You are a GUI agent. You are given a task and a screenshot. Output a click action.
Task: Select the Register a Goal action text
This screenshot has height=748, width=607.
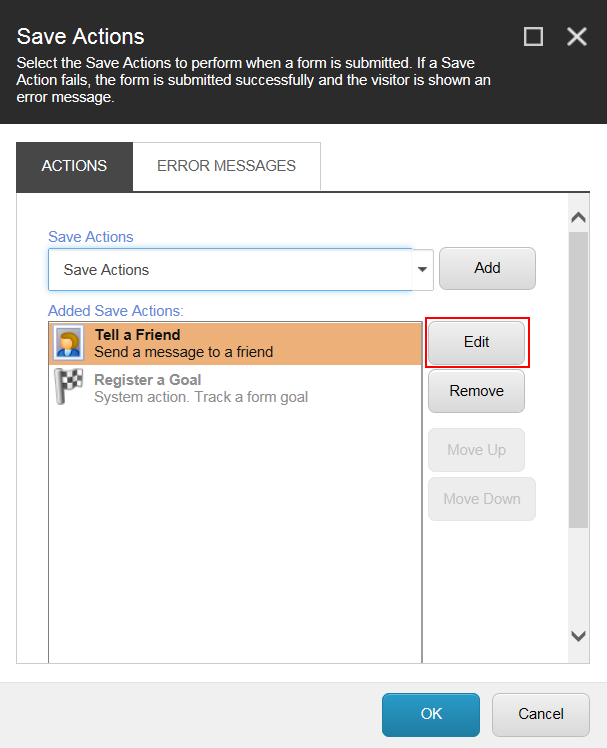click(x=200, y=388)
